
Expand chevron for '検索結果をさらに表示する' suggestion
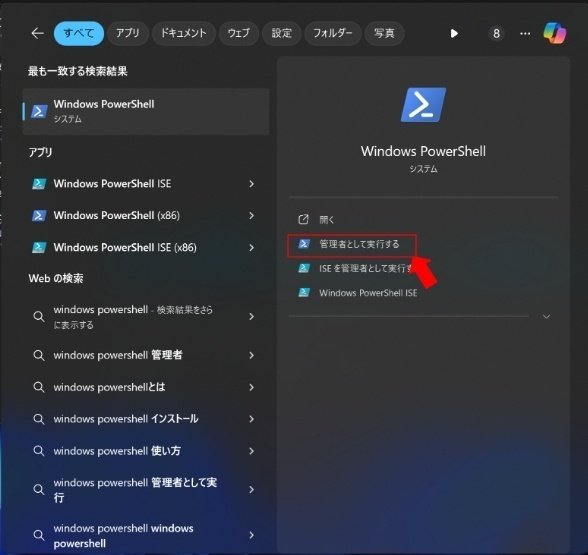(252, 316)
